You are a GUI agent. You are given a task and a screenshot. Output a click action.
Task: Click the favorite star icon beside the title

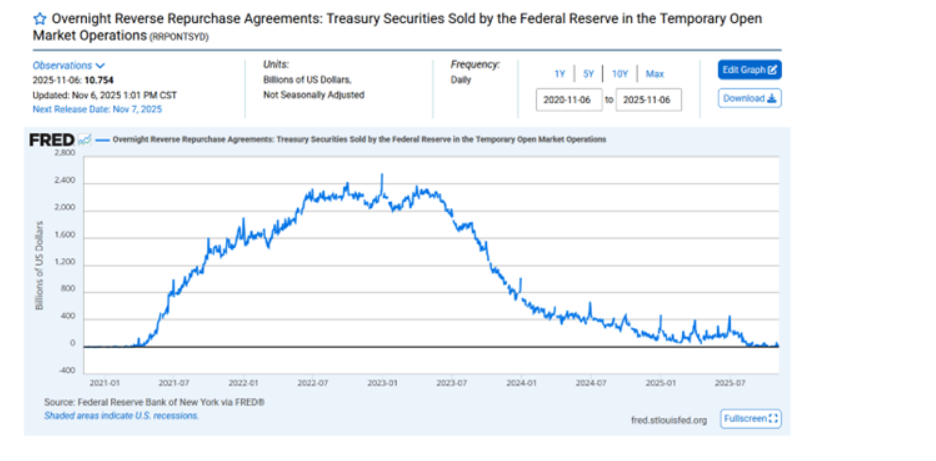pyautogui.click(x=40, y=18)
